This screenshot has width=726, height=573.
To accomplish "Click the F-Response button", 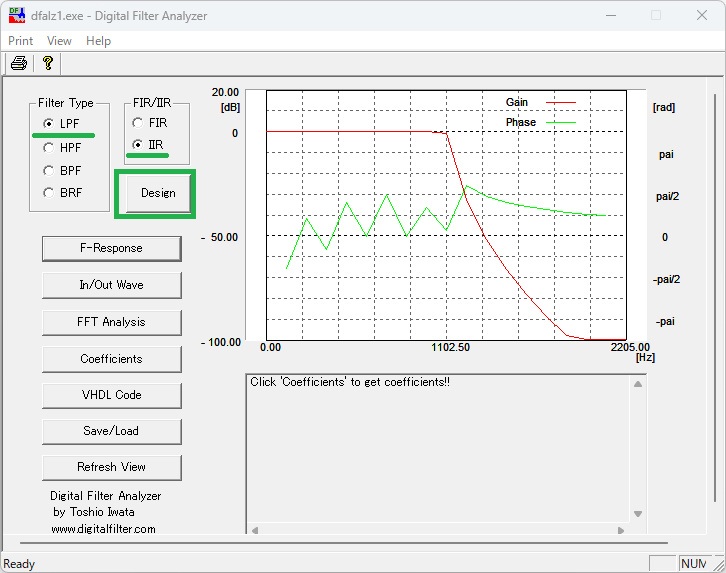I will [111, 248].
